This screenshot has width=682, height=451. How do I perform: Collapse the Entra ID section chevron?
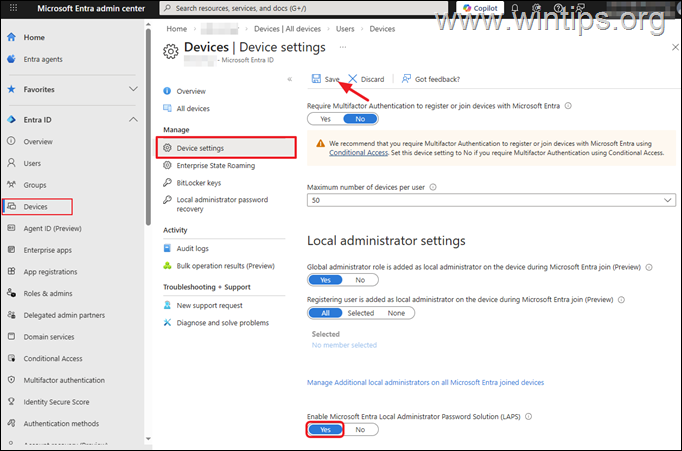133,119
